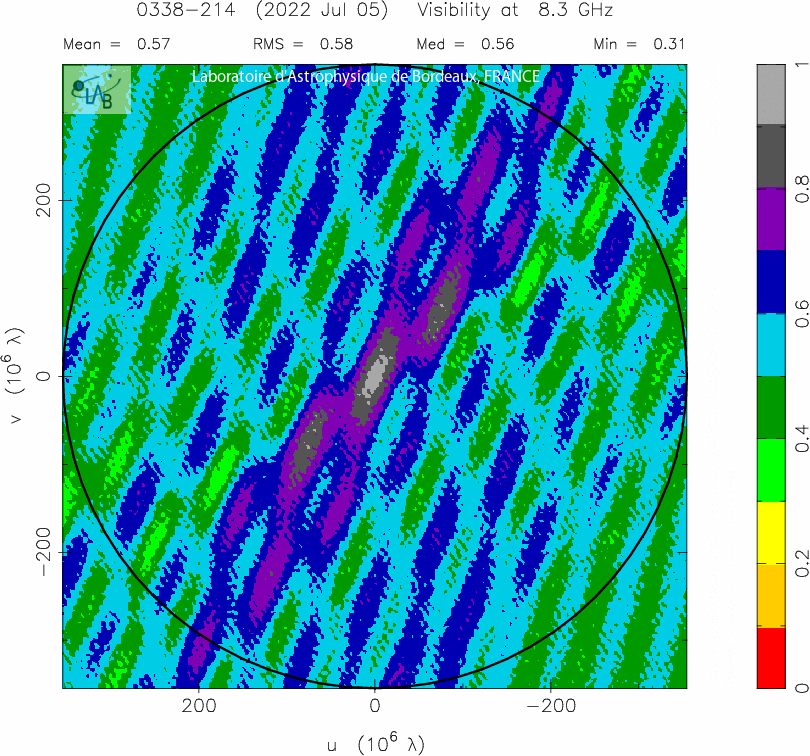Click the Laboratoire d'Astrophysique de Bordeaux caption
Viewport: 810px width, 756px height.
click(x=365, y=77)
